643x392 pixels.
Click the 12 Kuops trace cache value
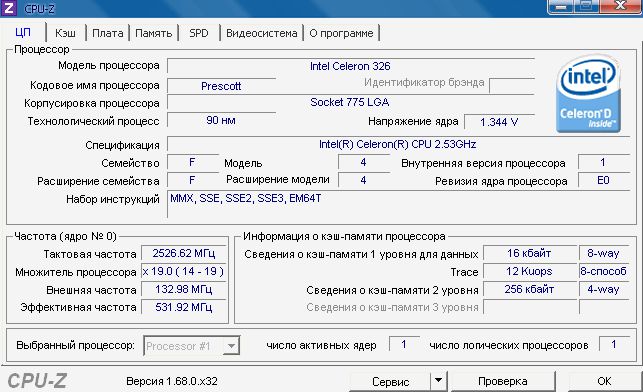(529, 271)
